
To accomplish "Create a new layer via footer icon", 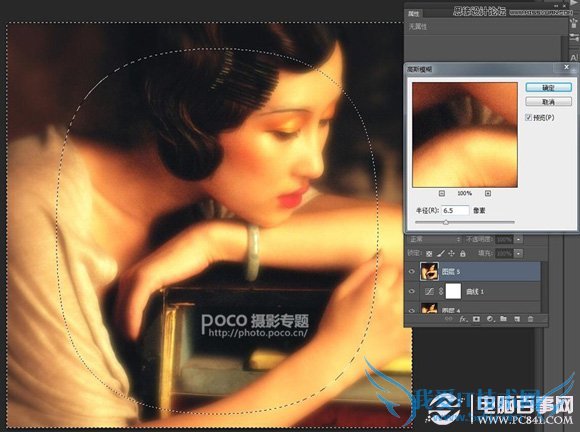I will [517, 319].
